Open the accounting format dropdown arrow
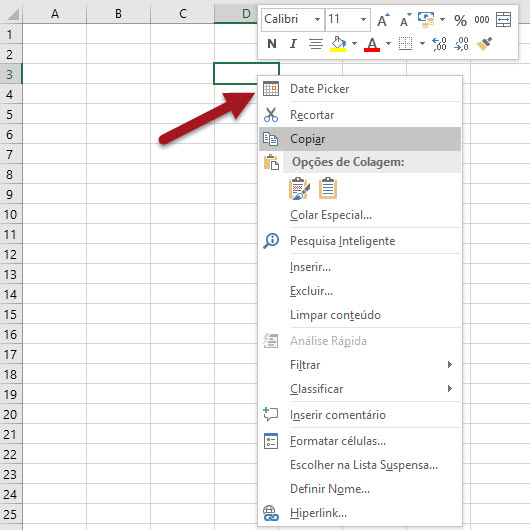Screen dimensions: 530x530 pyautogui.click(x=442, y=20)
